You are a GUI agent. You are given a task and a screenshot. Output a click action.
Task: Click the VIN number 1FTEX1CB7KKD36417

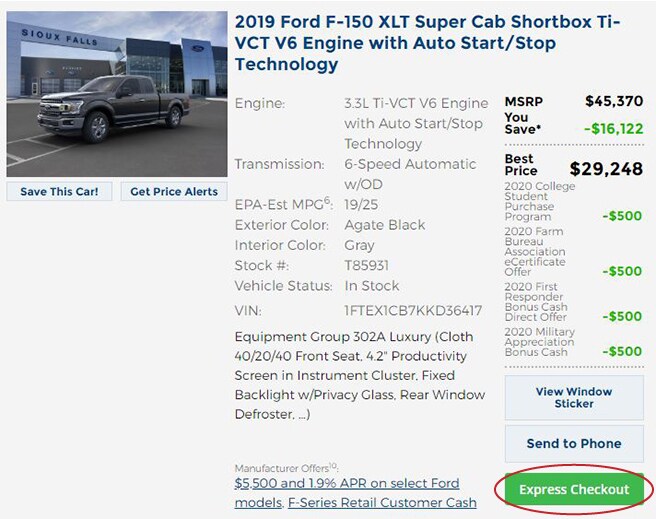point(413,311)
